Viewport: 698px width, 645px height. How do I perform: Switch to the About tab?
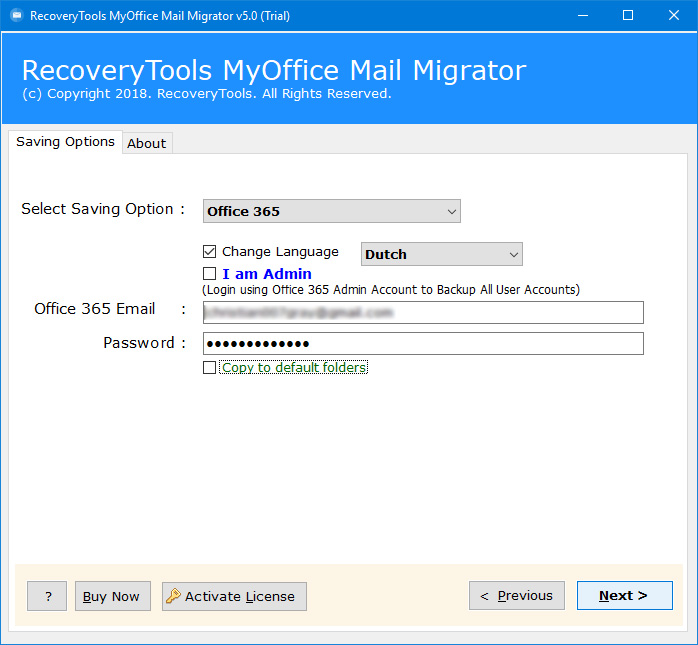[147, 143]
